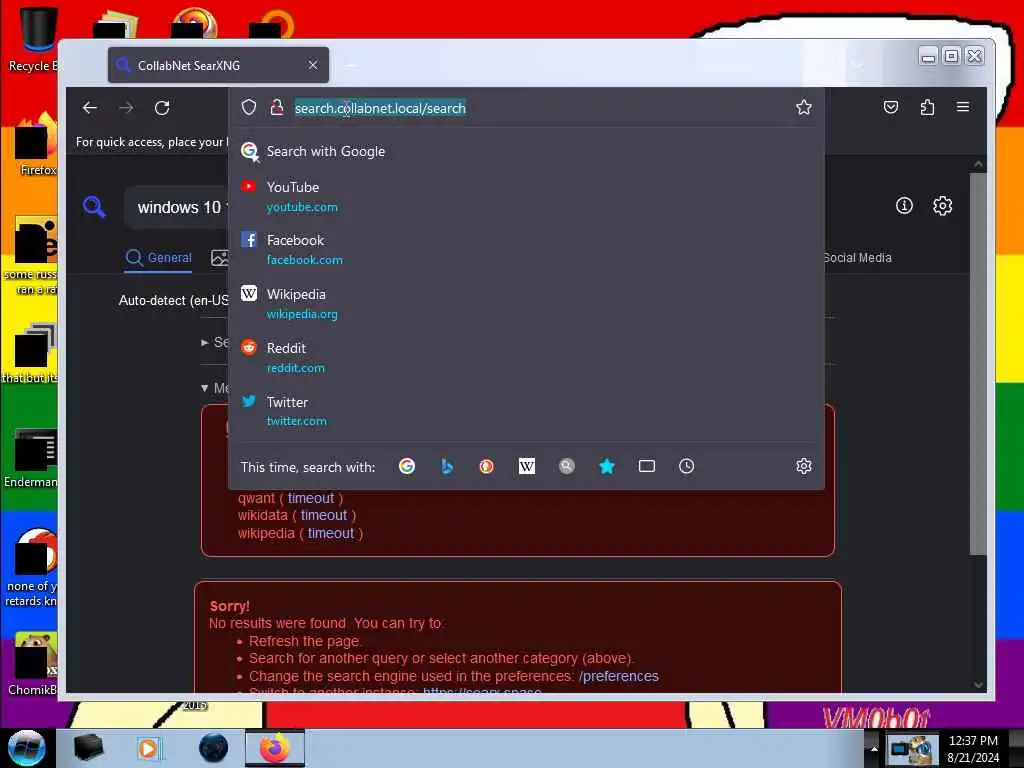
Task: Click the page vertical scrollbar
Action: pos(978,364)
